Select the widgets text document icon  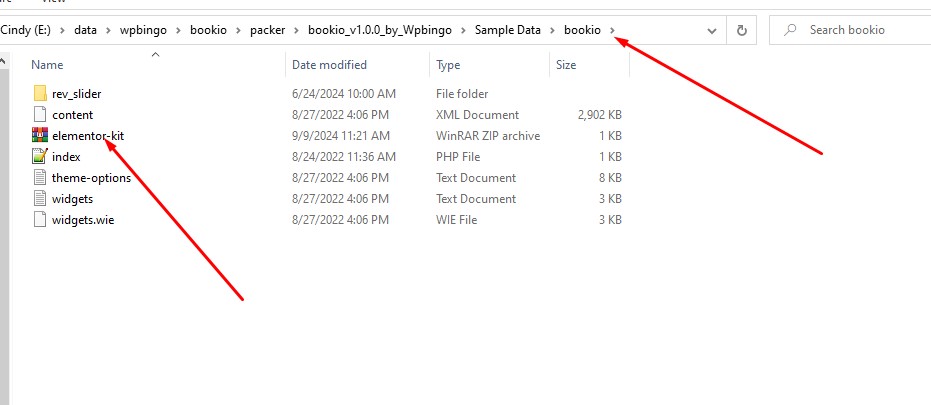(x=40, y=198)
